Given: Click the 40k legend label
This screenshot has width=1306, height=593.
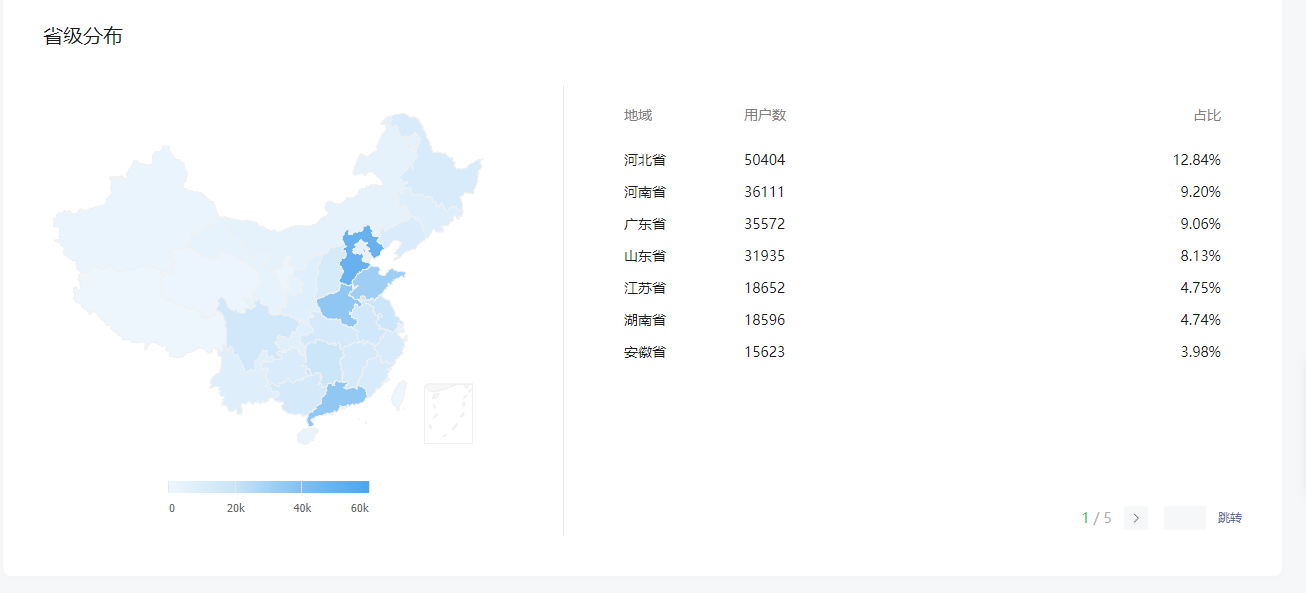Looking at the screenshot, I should coord(302,508).
